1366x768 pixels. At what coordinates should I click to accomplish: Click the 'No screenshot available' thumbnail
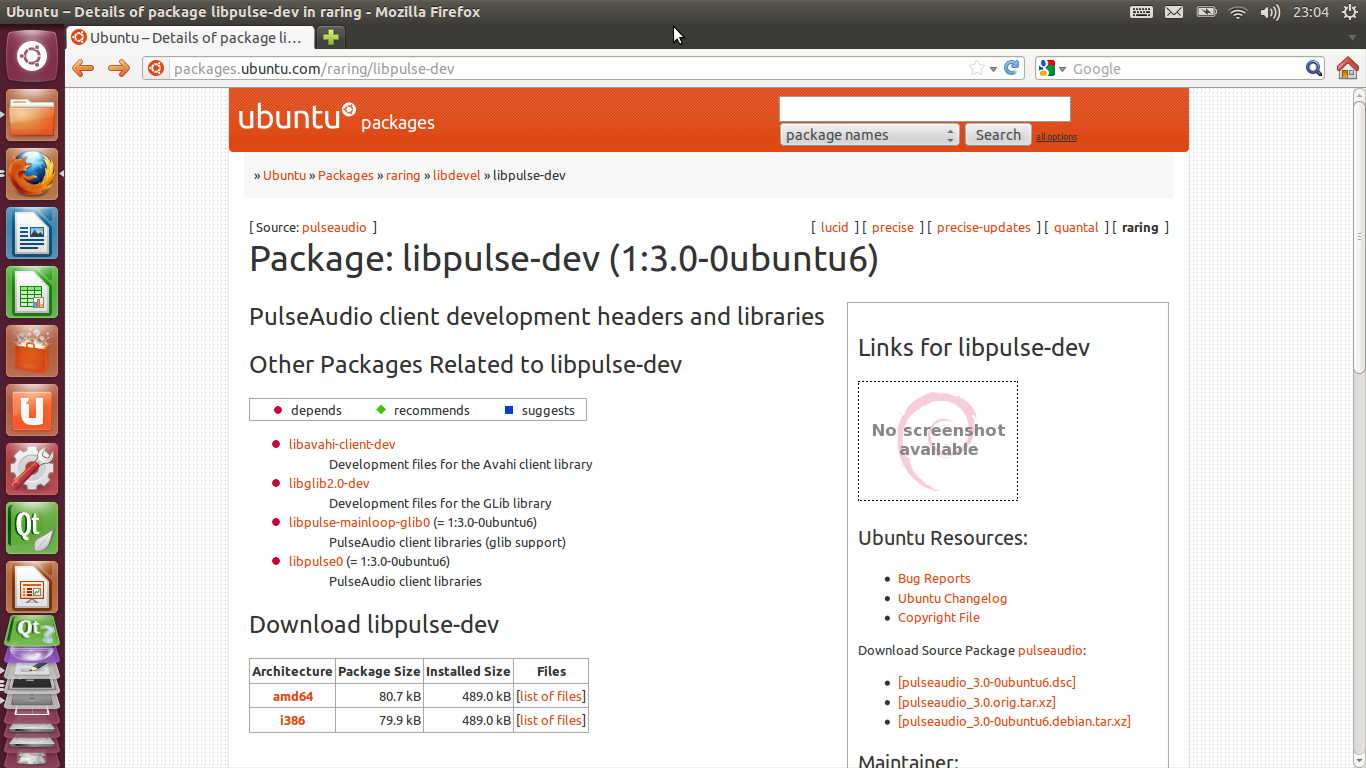click(x=938, y=441)
